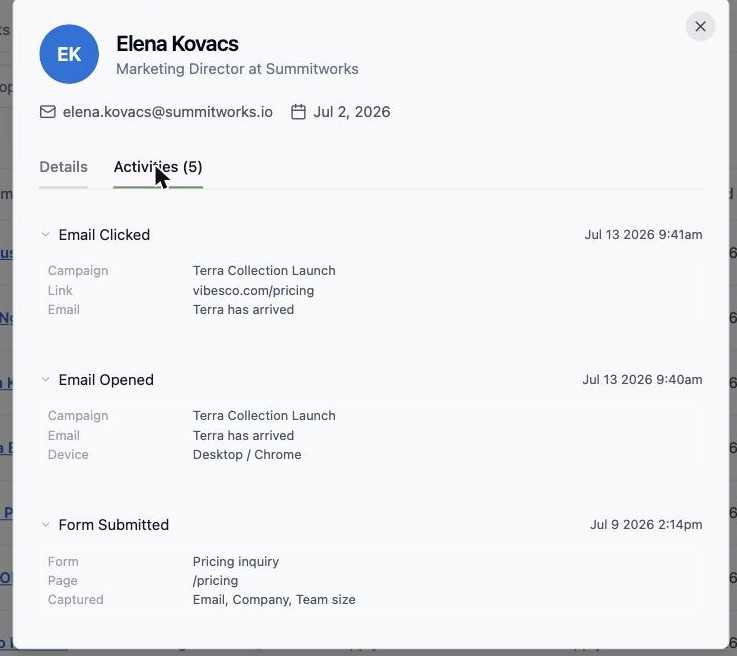This screenshot has width=737, height=656.
Task: Switch to the Details tab
Action: point(63,167)
